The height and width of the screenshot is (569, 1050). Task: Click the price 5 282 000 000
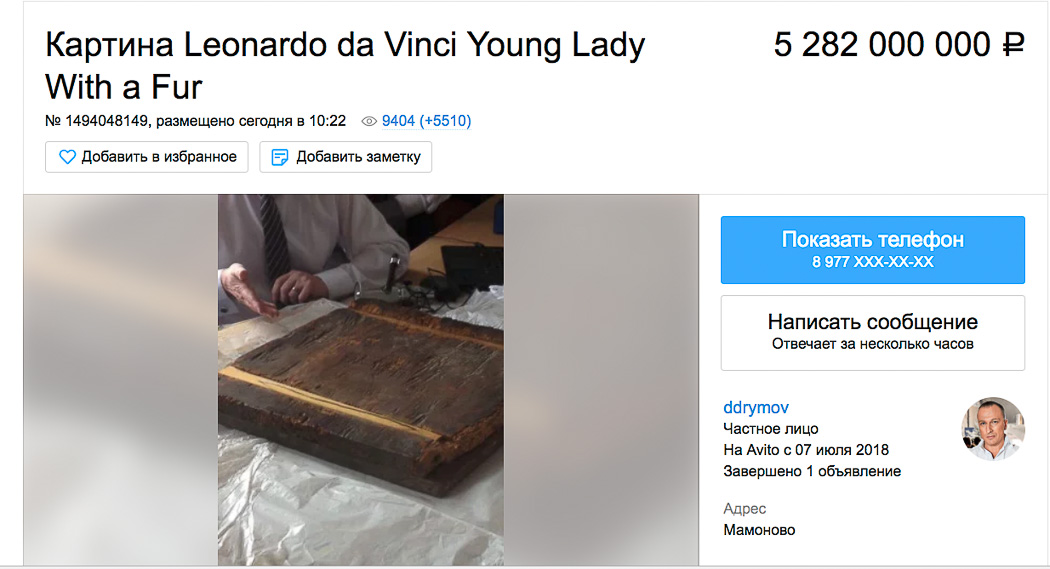click(x=882, y=46)
